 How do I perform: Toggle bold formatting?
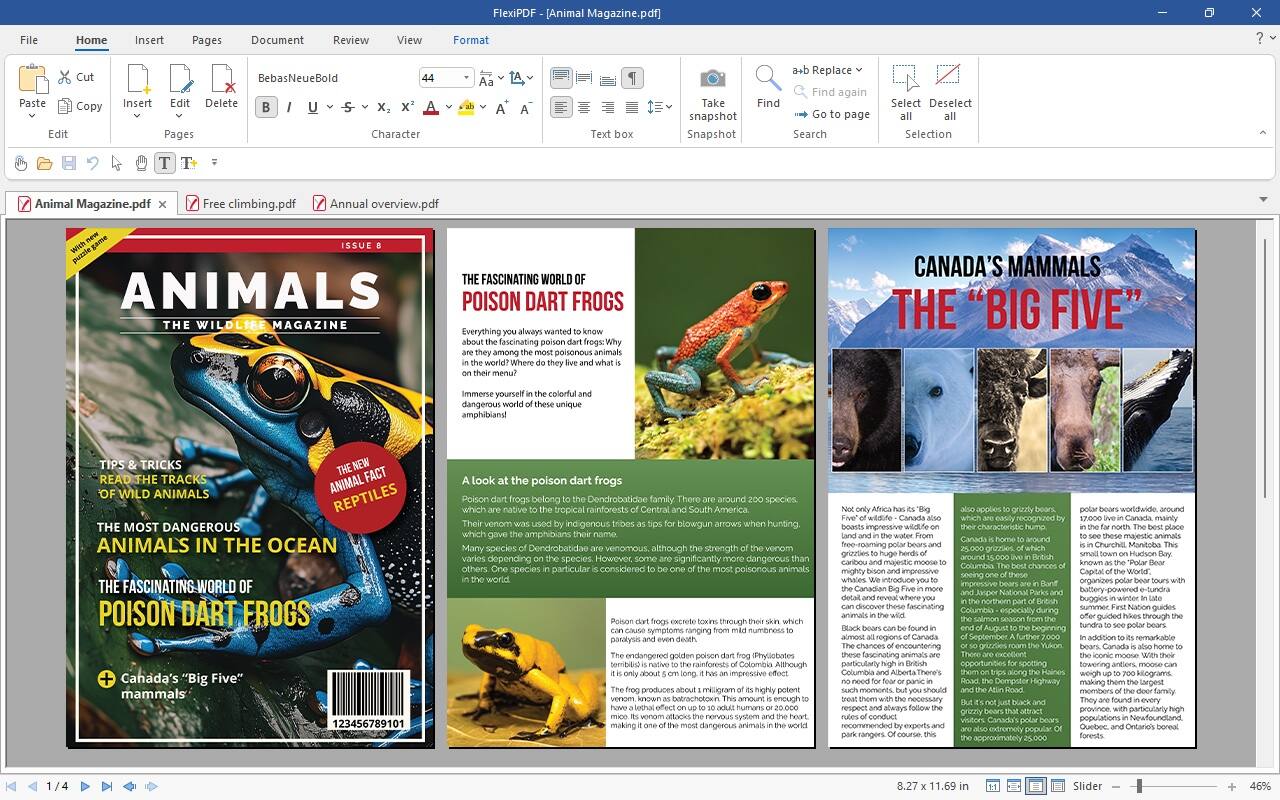[266, 106]
